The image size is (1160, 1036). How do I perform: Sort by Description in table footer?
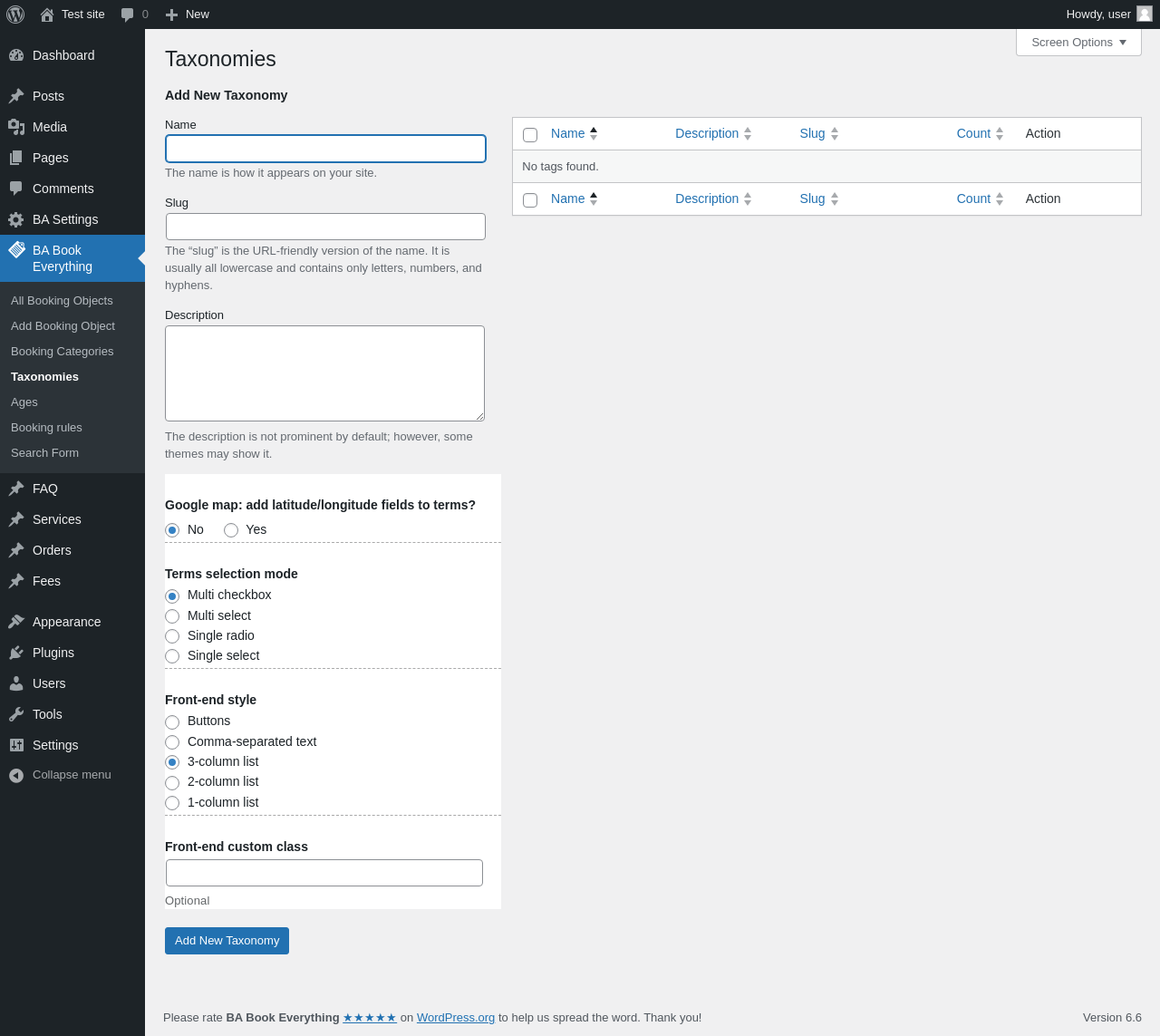click(x=713, y=198)
